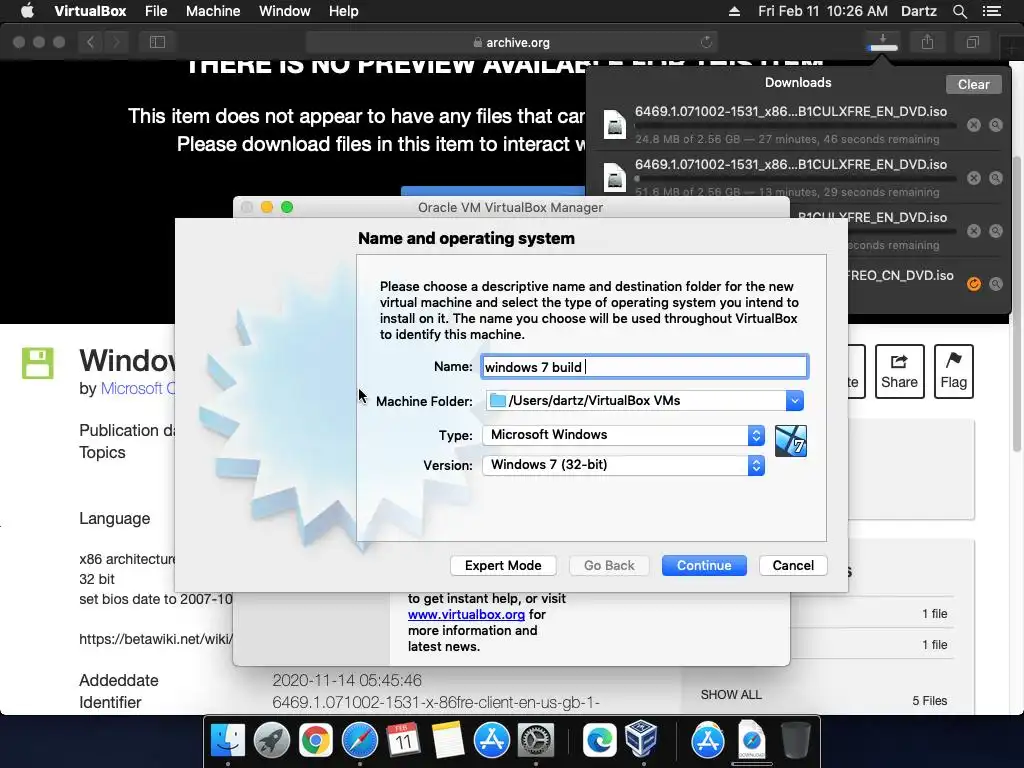Click the floppy disk software icon
Screen dimensions: 1024x768
[x=37, y=363]
